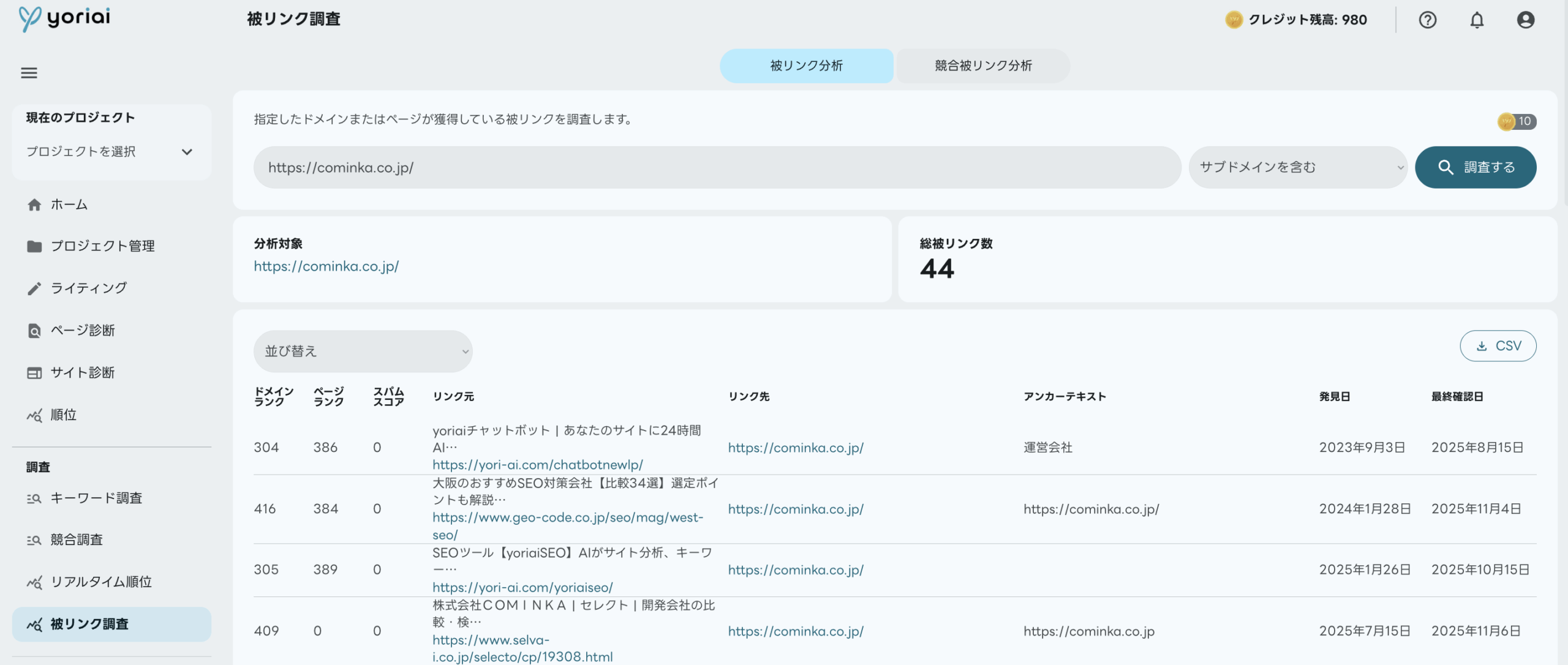Screen dimensions: 1568x665
Task: Click the pencil icon for ライティング
Action: point(34,288)
